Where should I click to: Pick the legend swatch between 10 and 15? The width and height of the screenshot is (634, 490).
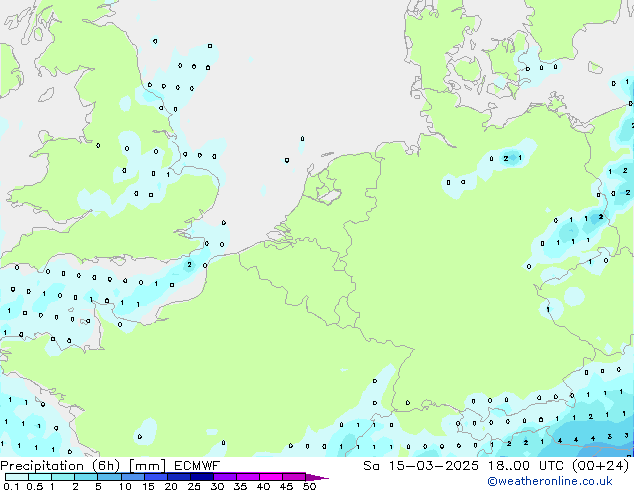(x=132, y=477)
